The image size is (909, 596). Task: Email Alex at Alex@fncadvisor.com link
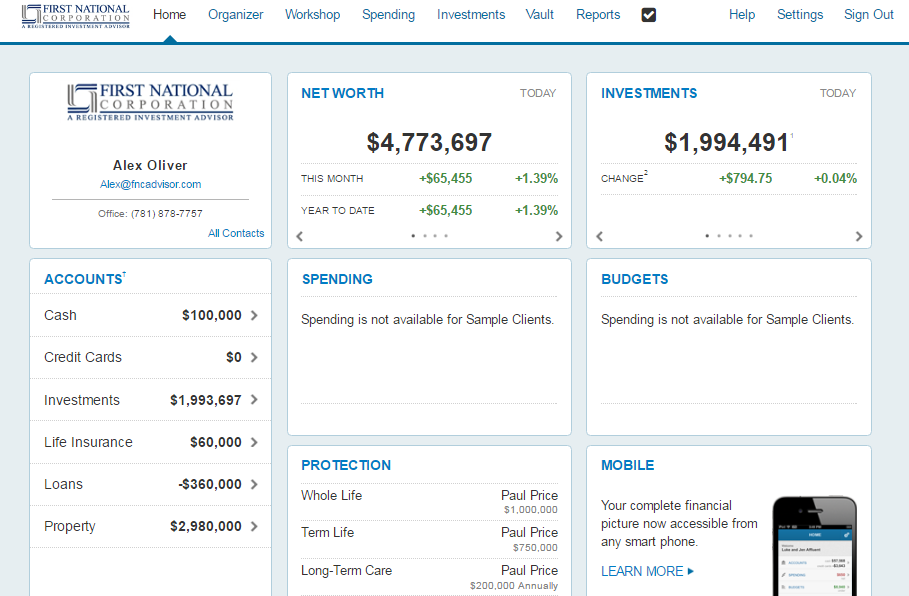pyautogui.click(x=150, y=184)
